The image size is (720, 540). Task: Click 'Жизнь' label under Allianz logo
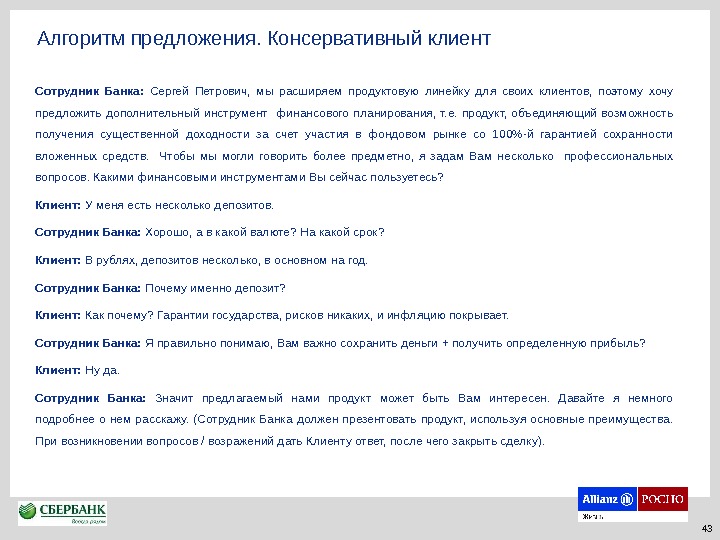(x=593, y=517)
